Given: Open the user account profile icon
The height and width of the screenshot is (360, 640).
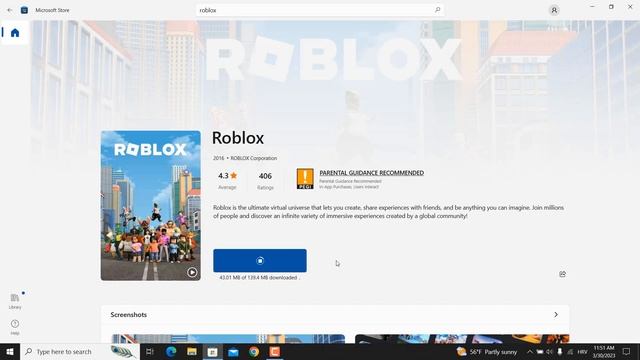Looking at the screenshot, I should [554, 10].
